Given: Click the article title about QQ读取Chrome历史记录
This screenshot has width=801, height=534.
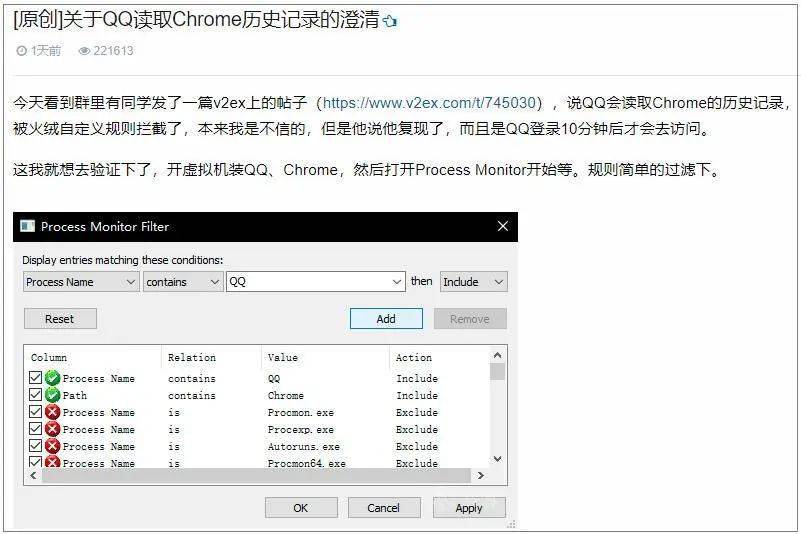Looking at the screenshot, I should click(x=196, y=19).
